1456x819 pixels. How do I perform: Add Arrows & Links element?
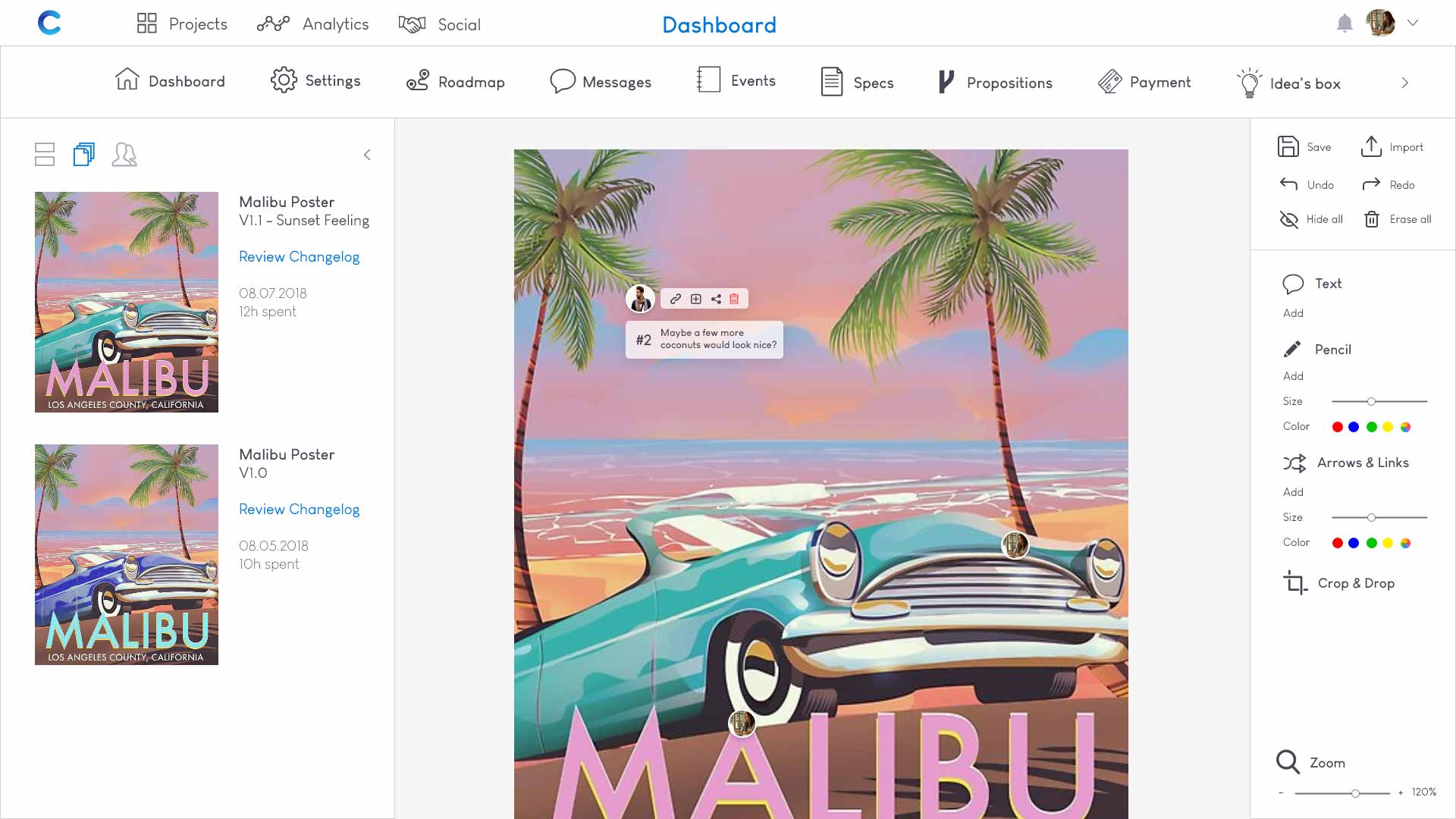coord(1293,492)
